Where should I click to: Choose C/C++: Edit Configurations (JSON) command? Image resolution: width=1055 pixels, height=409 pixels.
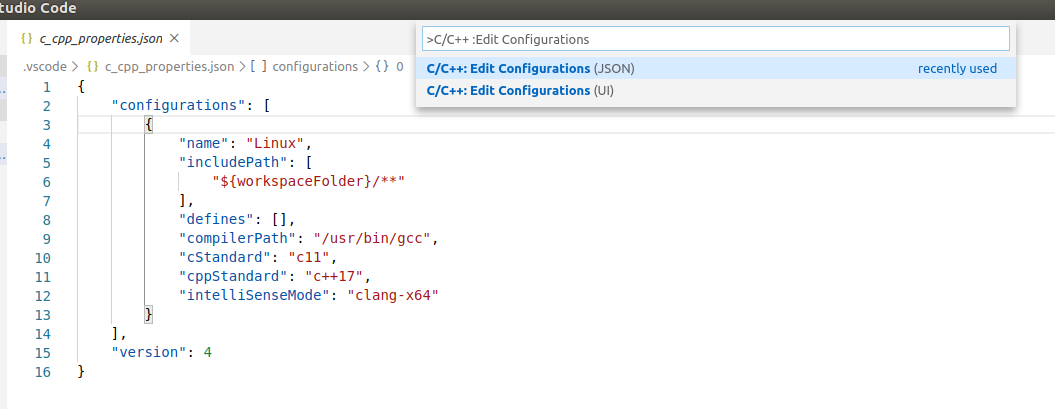coord(530,69)
